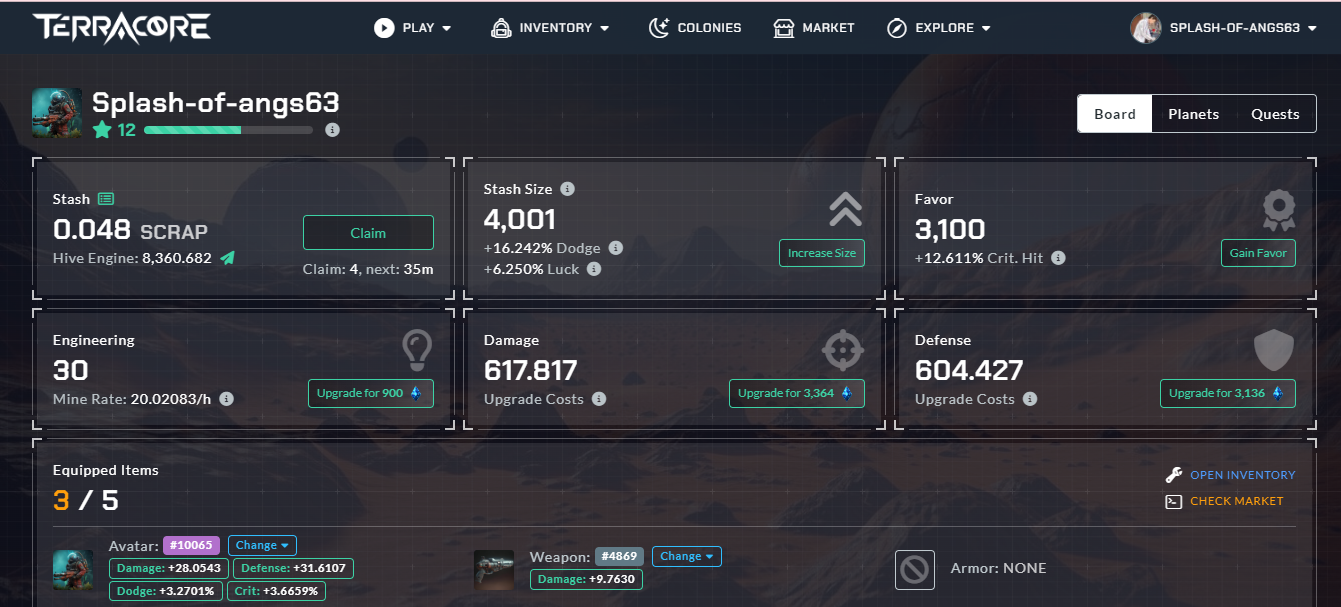This screenshot has width=1341, height=607.
Task: Show Defense Upgrade Costs info
Action: [1030, 399]
